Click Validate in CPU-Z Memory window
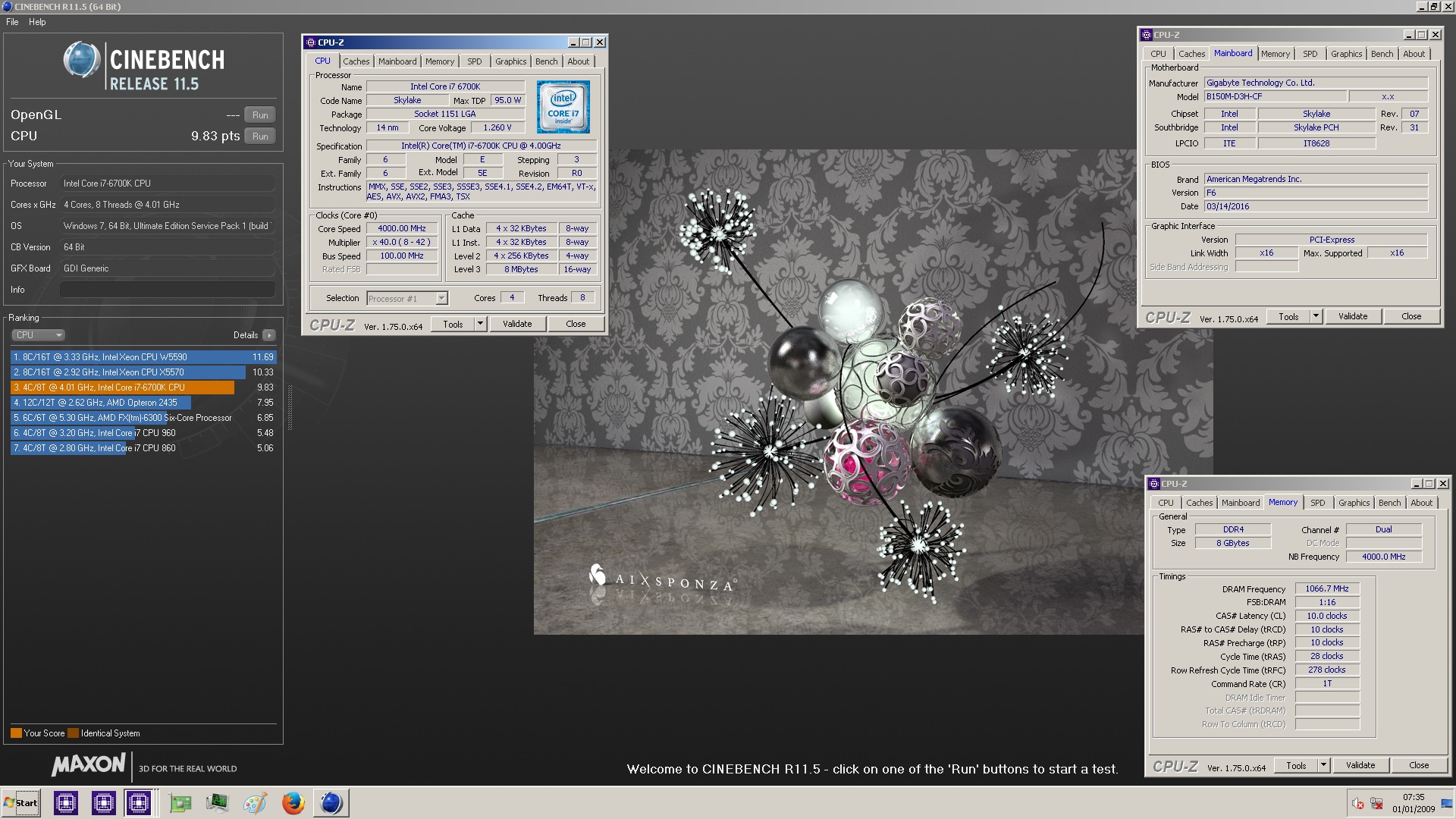1456x819 pixels. (x=1360, y=766)
